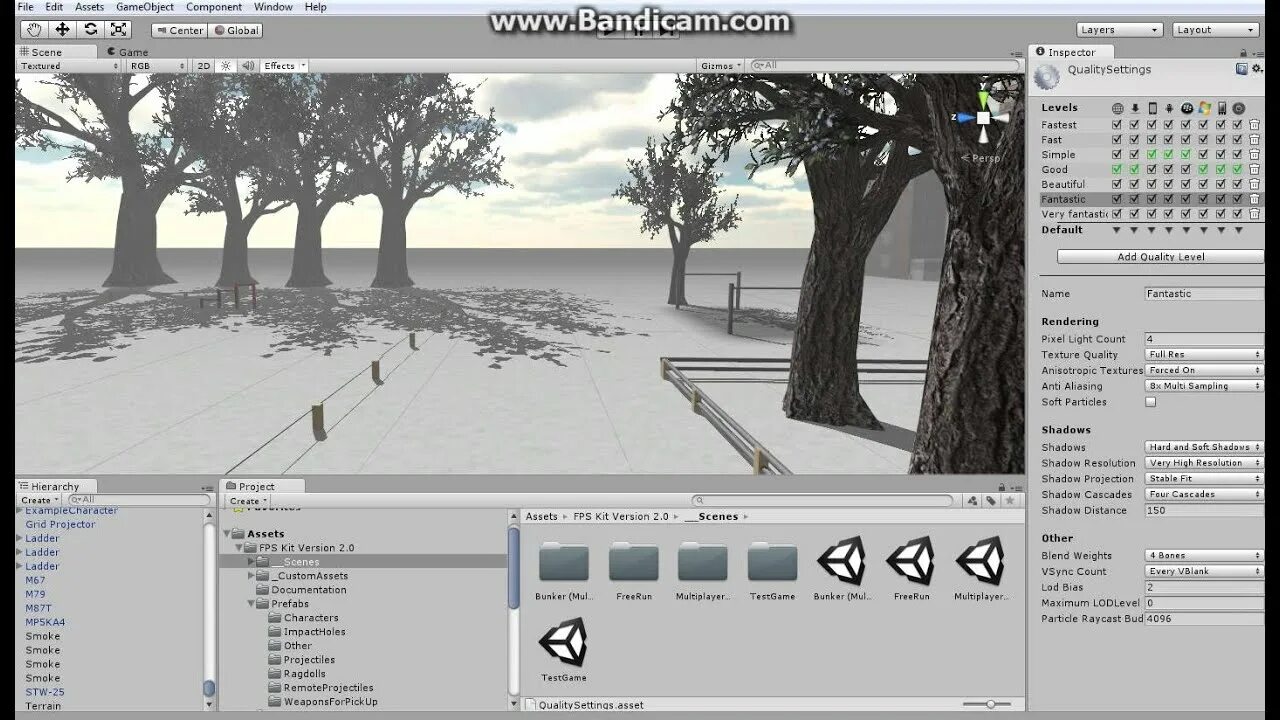Enable the Soft Particles checkbox
The height and width of the screenshot is (720, 1280).
pos(1150,402)
